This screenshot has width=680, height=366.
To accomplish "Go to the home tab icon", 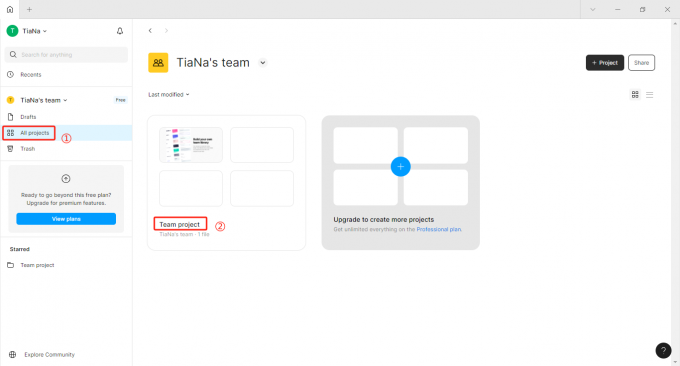I will (x=10, y=9).
